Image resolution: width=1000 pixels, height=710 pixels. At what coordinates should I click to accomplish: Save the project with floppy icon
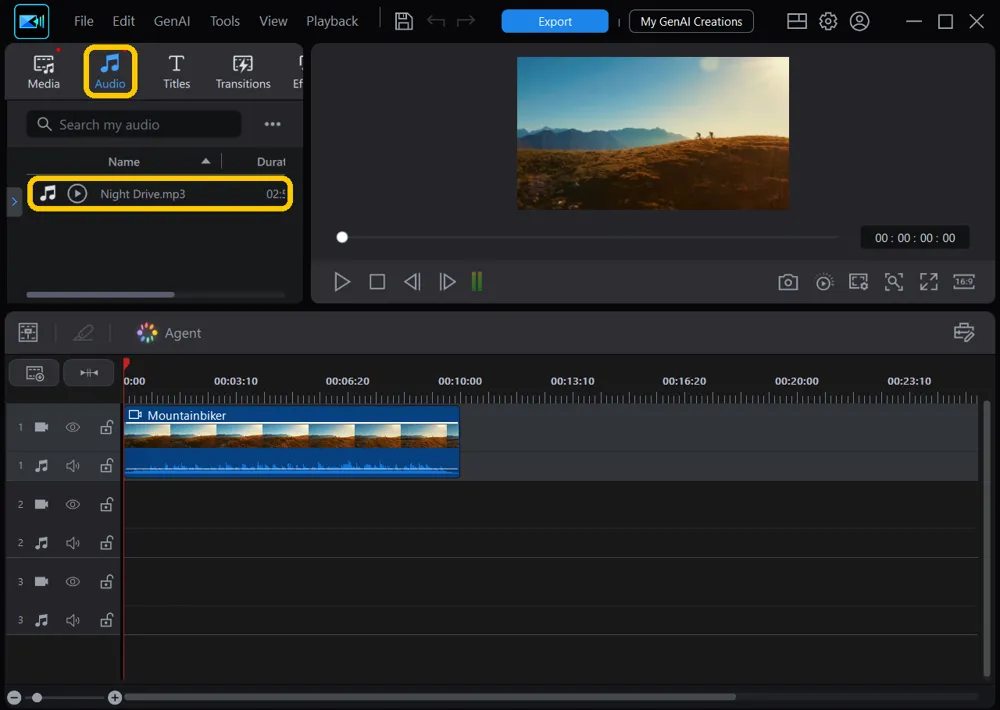click(x=404, y=21)
